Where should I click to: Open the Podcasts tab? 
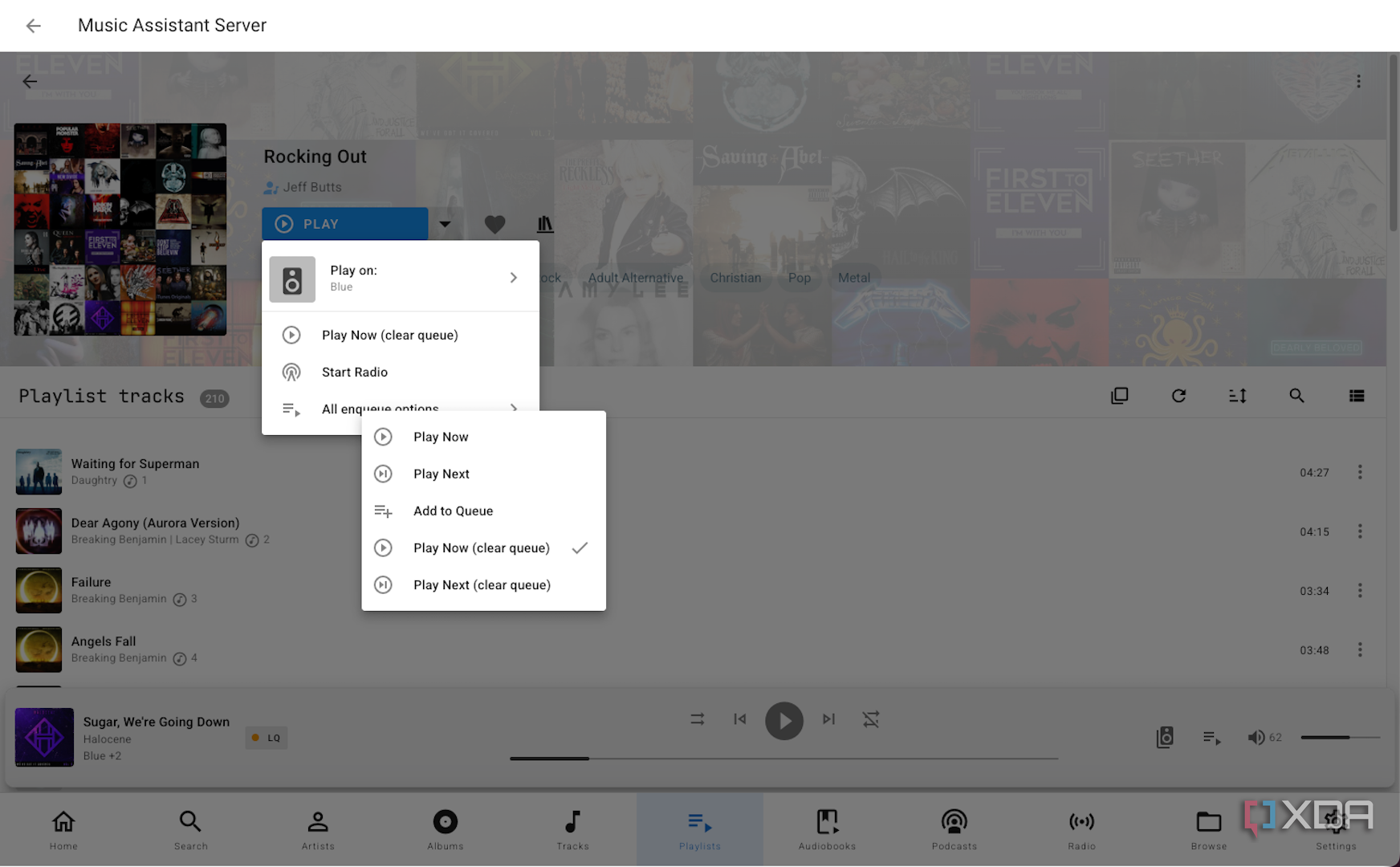pos(954,830)
